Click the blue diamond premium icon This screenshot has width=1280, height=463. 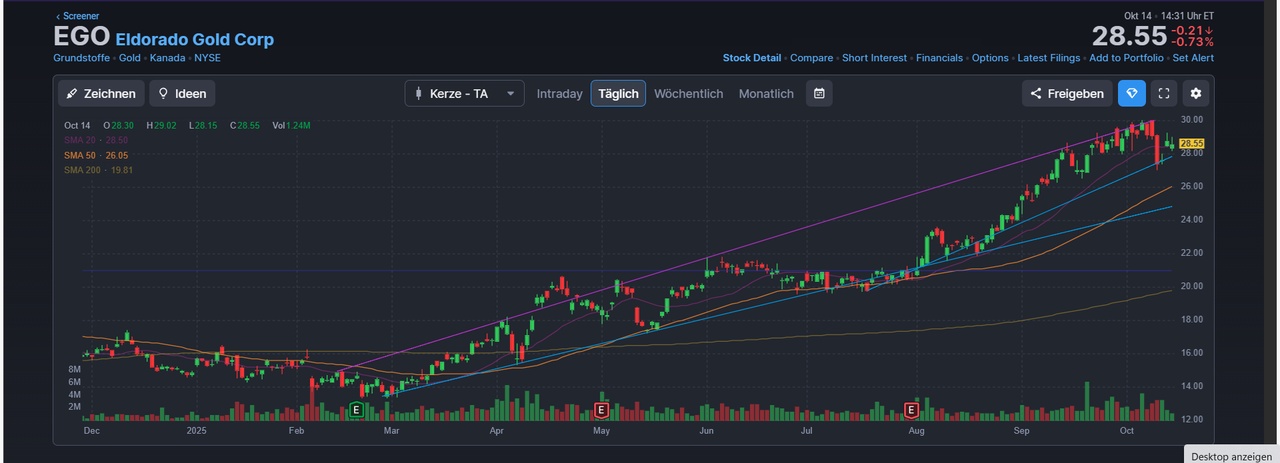(1132, 93)
